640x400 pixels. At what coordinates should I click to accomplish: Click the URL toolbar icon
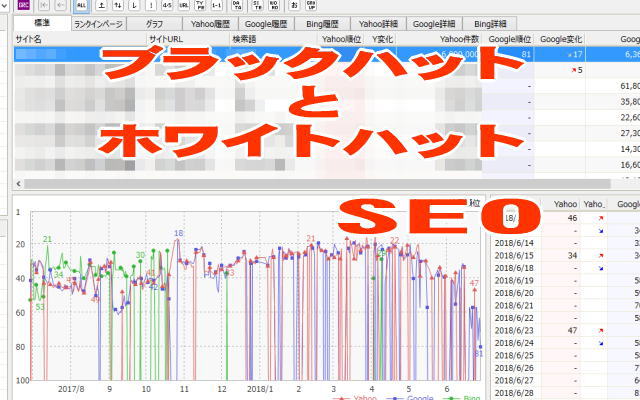(184, 5)
